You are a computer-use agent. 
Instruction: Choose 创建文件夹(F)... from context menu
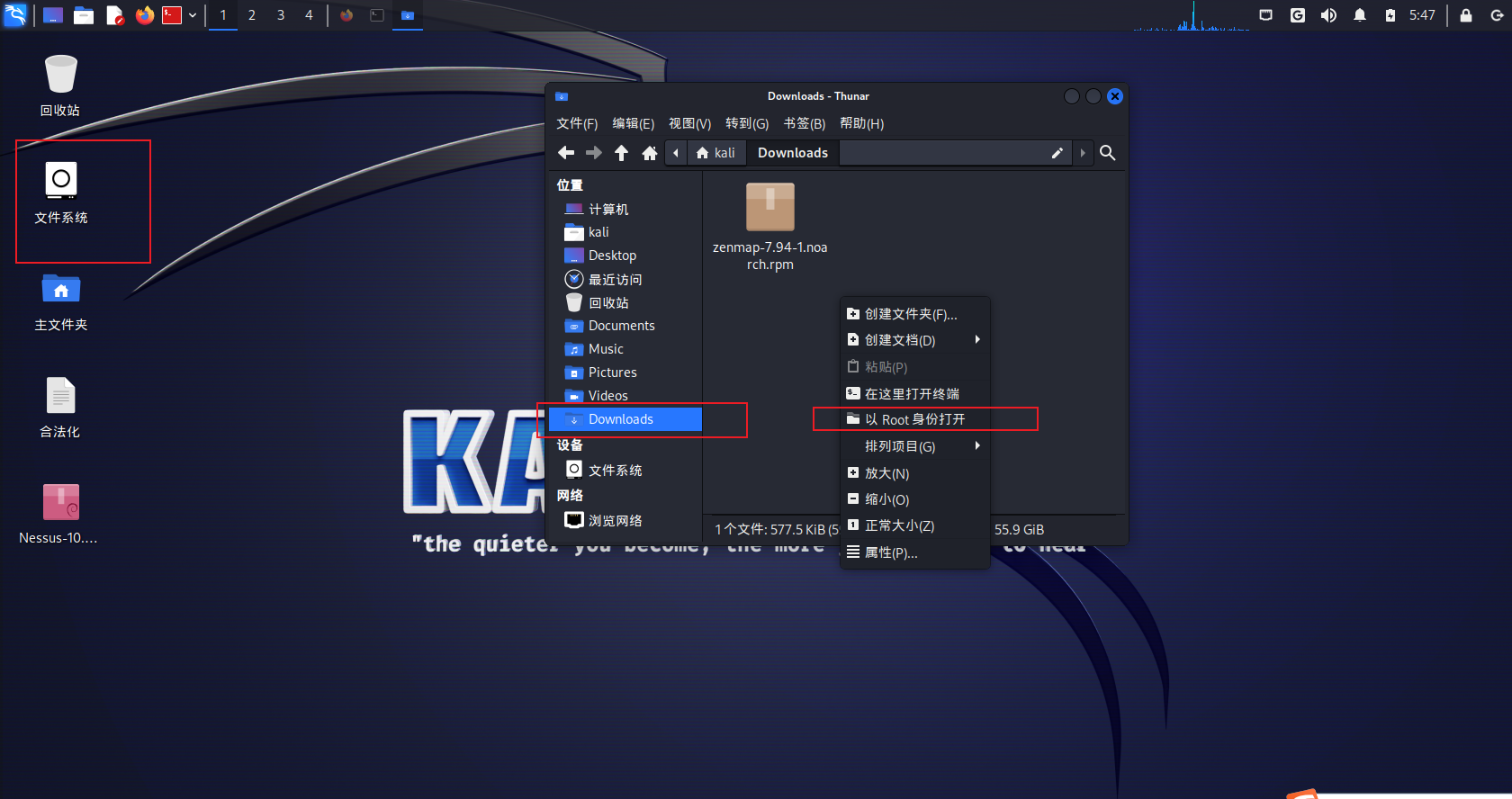[x=914, y=314]
